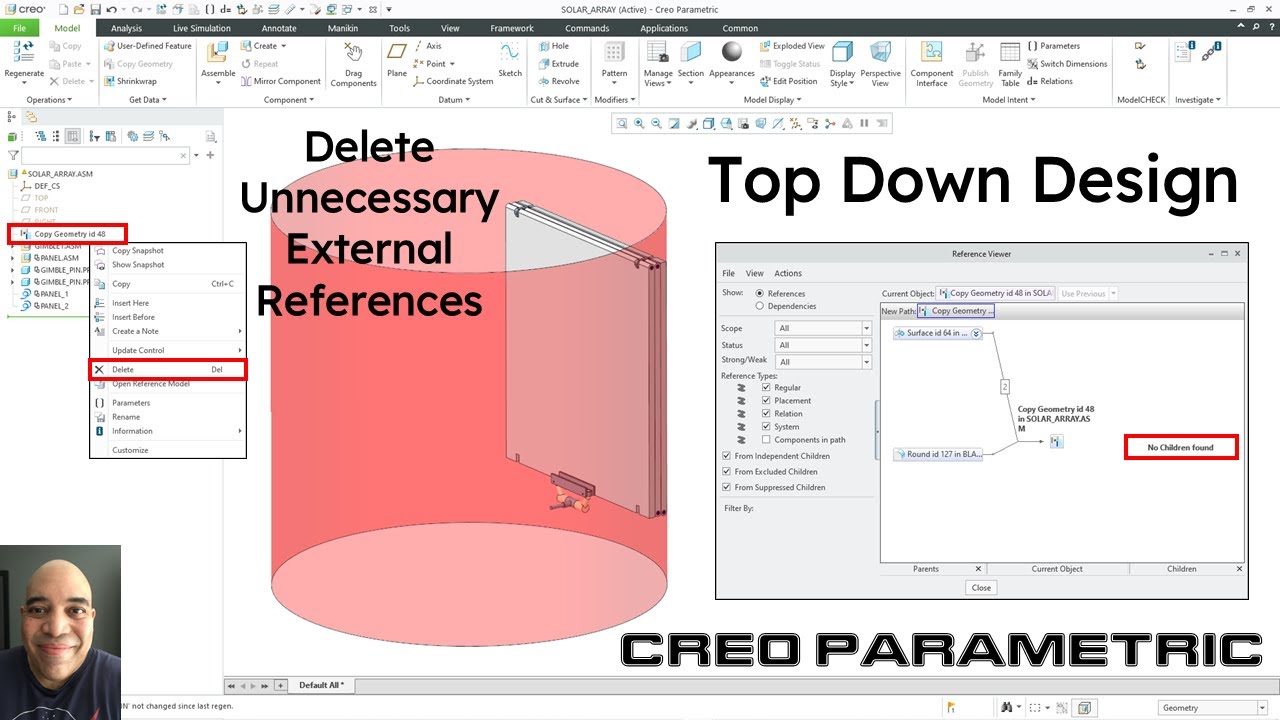Open Actions menu in Reference Viewer

(788, 273)
